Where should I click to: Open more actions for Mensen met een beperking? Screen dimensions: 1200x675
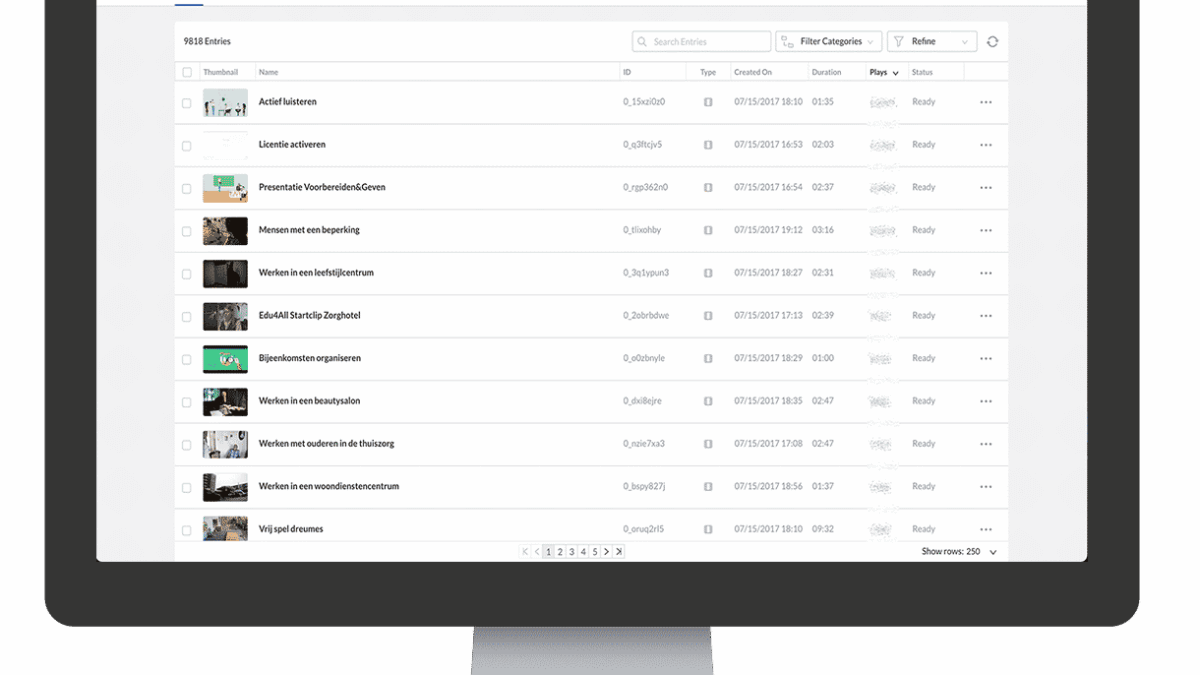point(986,230)
